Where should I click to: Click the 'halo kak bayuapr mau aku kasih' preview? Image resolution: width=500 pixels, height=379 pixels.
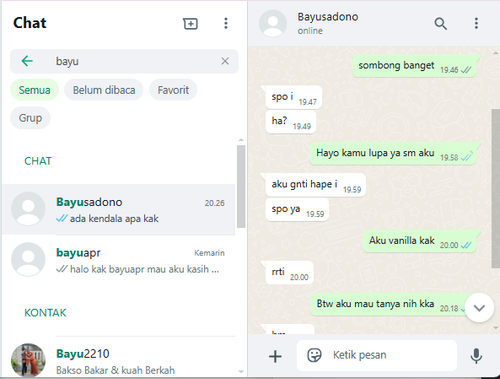tap(144, 269)
